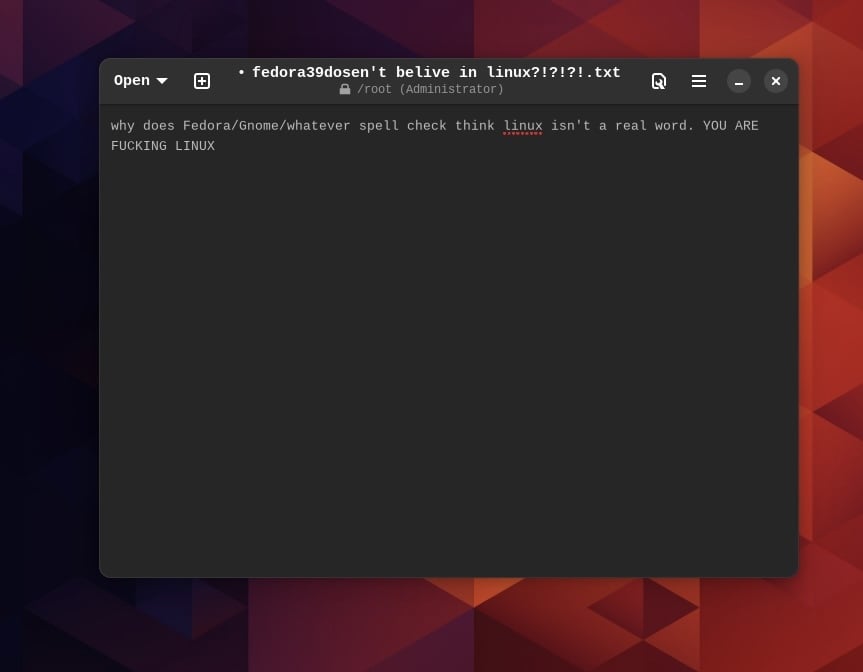
Task: Click the unsaved-changes dot before the filename
Action: (x=242, y=73)
